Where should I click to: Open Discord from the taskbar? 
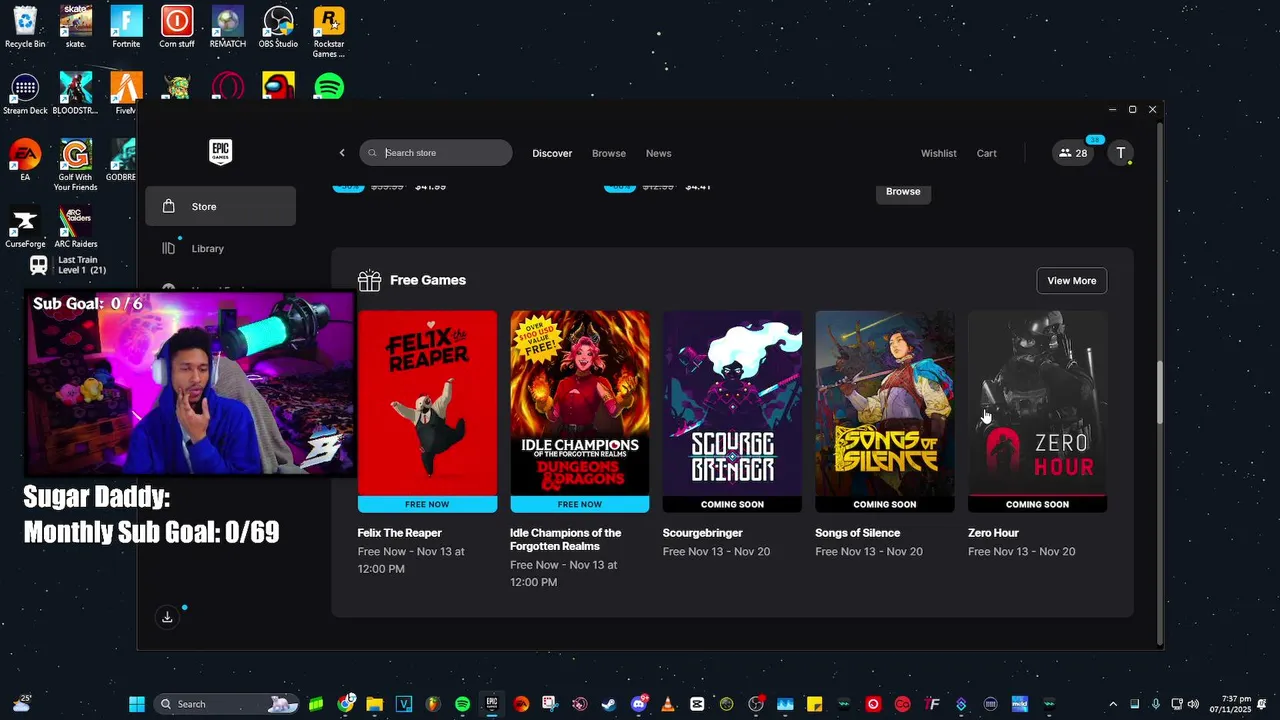point(638,704)
